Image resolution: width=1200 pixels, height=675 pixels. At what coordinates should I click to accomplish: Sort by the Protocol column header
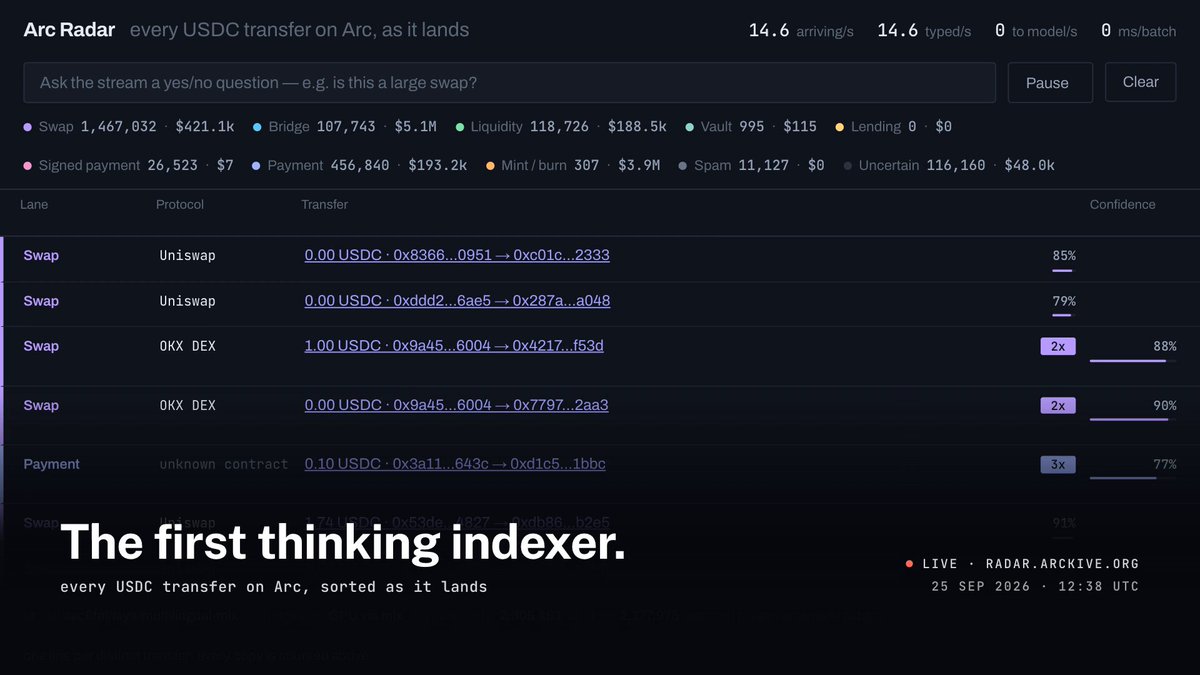coord(180,204)
